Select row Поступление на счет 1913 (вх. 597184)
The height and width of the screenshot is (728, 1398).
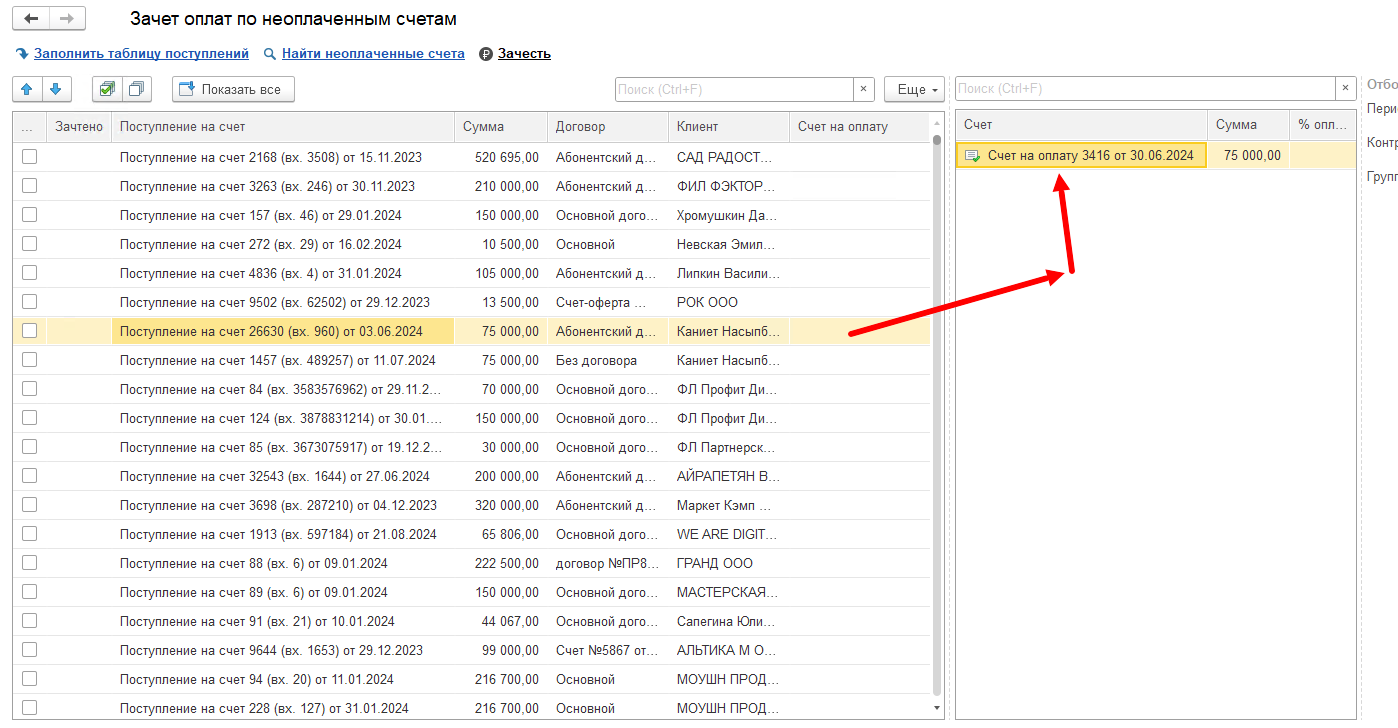click(472, 534)
